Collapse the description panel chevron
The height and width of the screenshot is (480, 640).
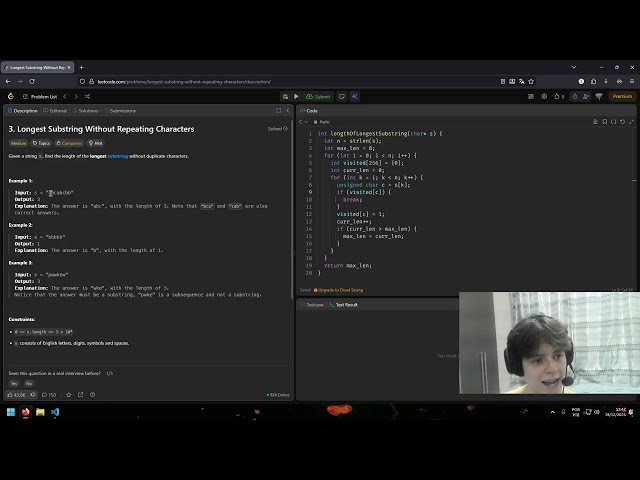(x=288, y=111)
